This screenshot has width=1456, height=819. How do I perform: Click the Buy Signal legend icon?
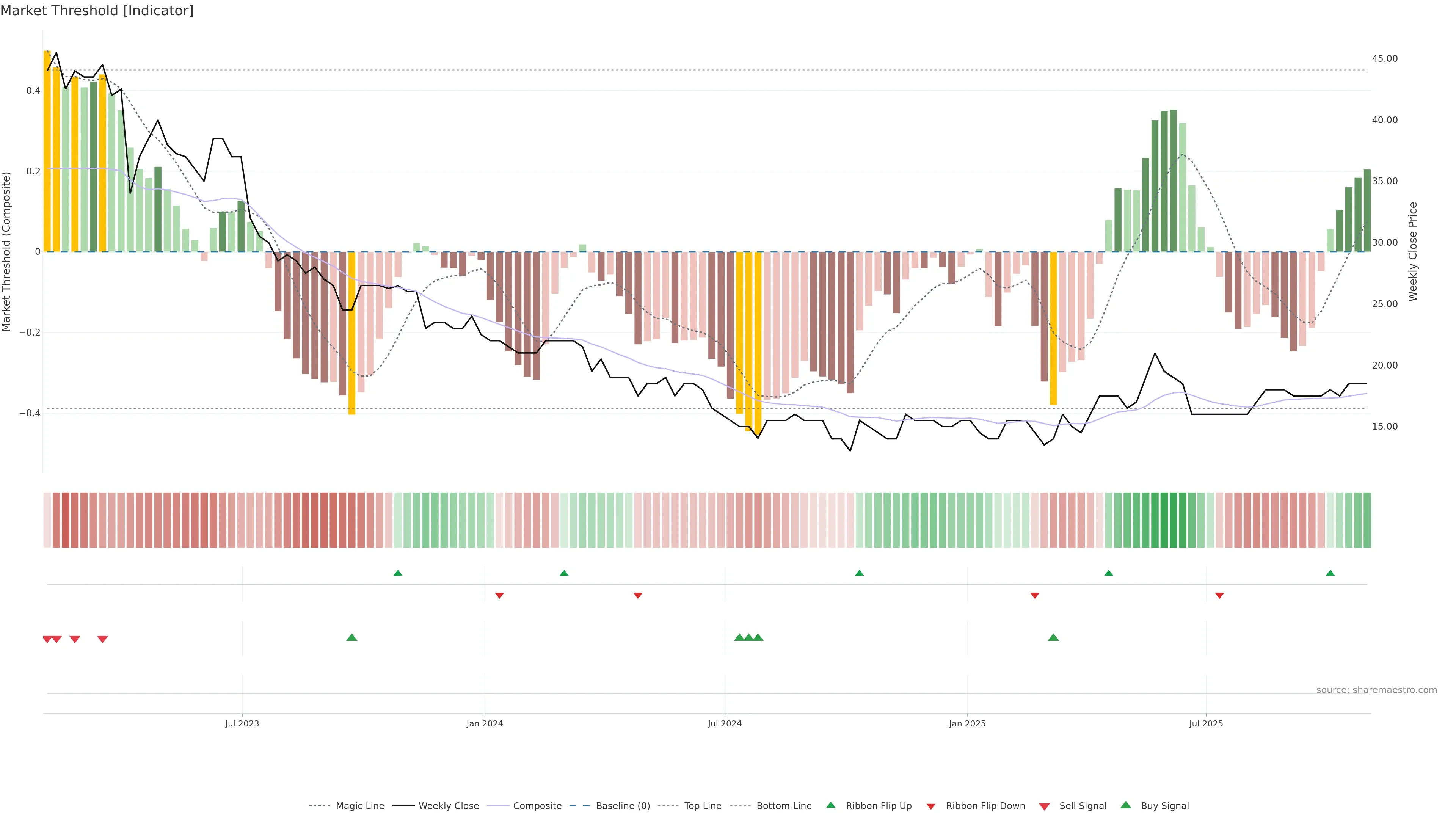[1126, 805]
